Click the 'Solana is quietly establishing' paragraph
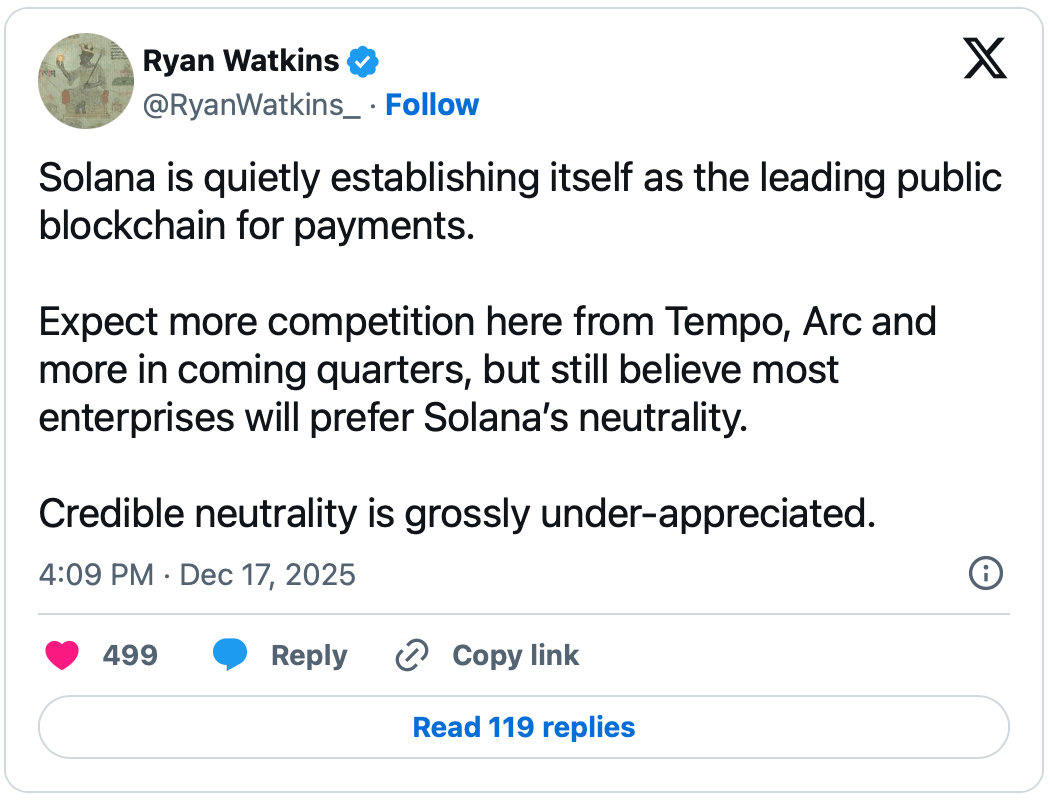The image size is (1050, 800). pos(520,201)
